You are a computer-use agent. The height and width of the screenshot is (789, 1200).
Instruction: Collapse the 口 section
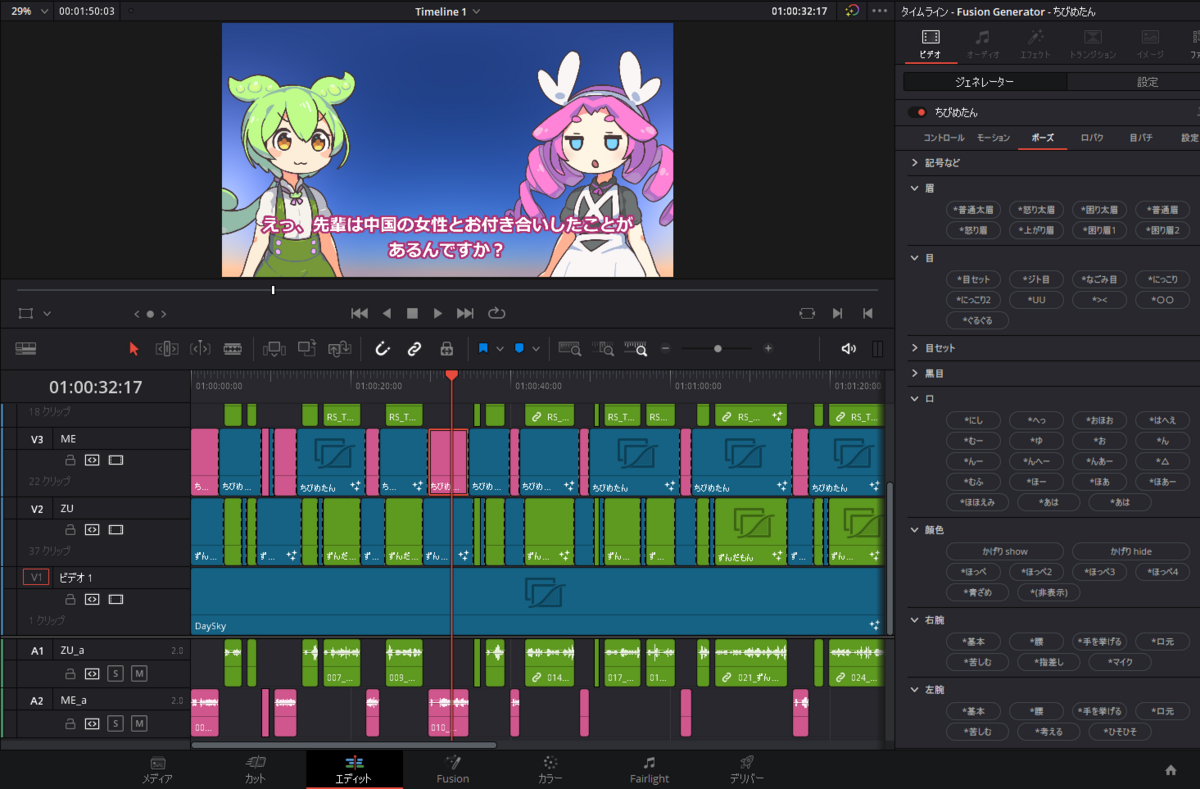[x=914, y=398]
